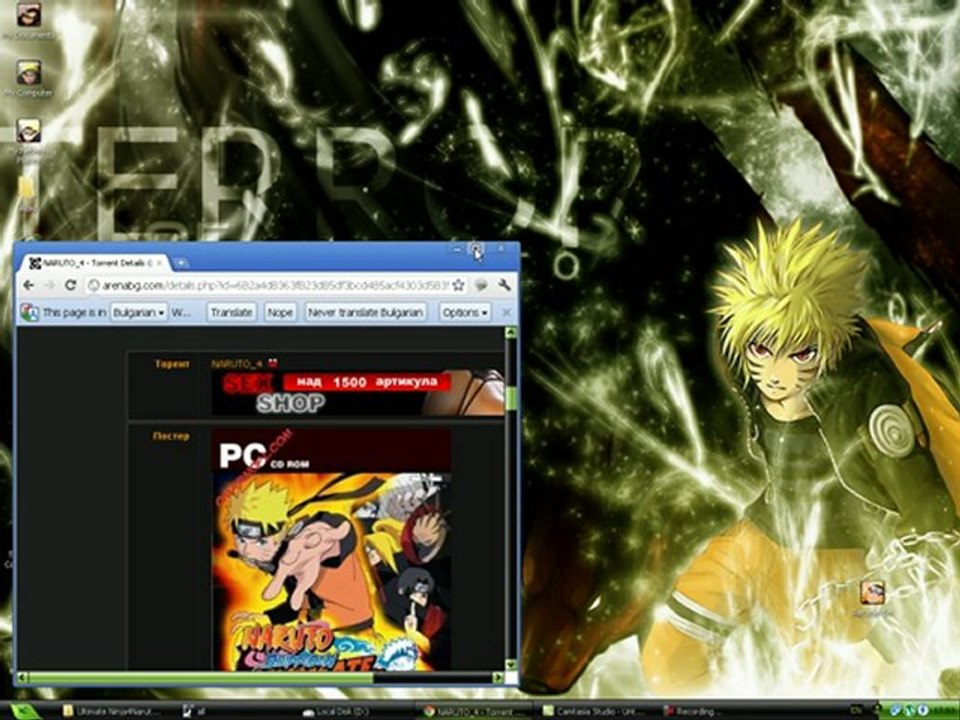The height and width of the screenshot is (720, 960).
Task: Bookmark this page with the star icon
Action: tap(459, 285)
